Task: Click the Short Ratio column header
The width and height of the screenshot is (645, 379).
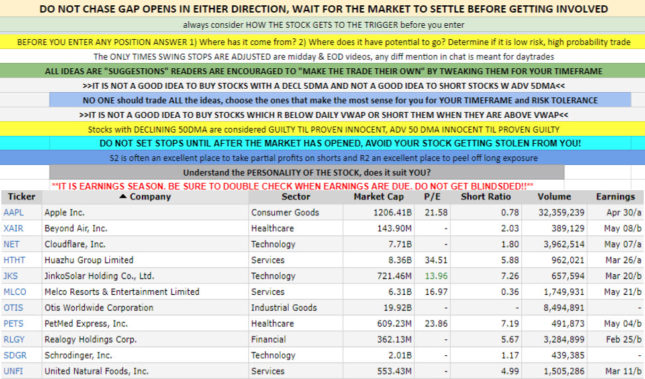Action: coord(486,197)
